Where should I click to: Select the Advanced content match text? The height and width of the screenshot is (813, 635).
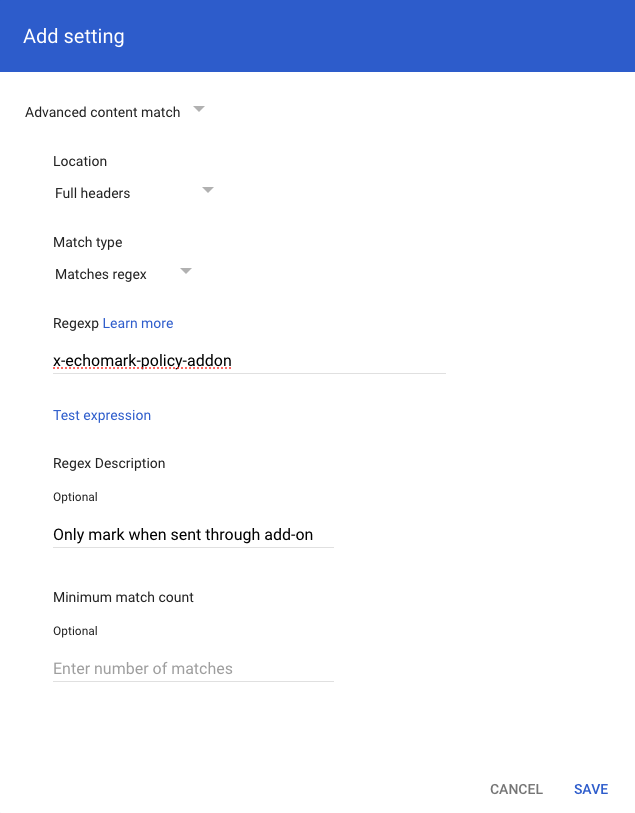pyautogui.click(x=103, y=112)
